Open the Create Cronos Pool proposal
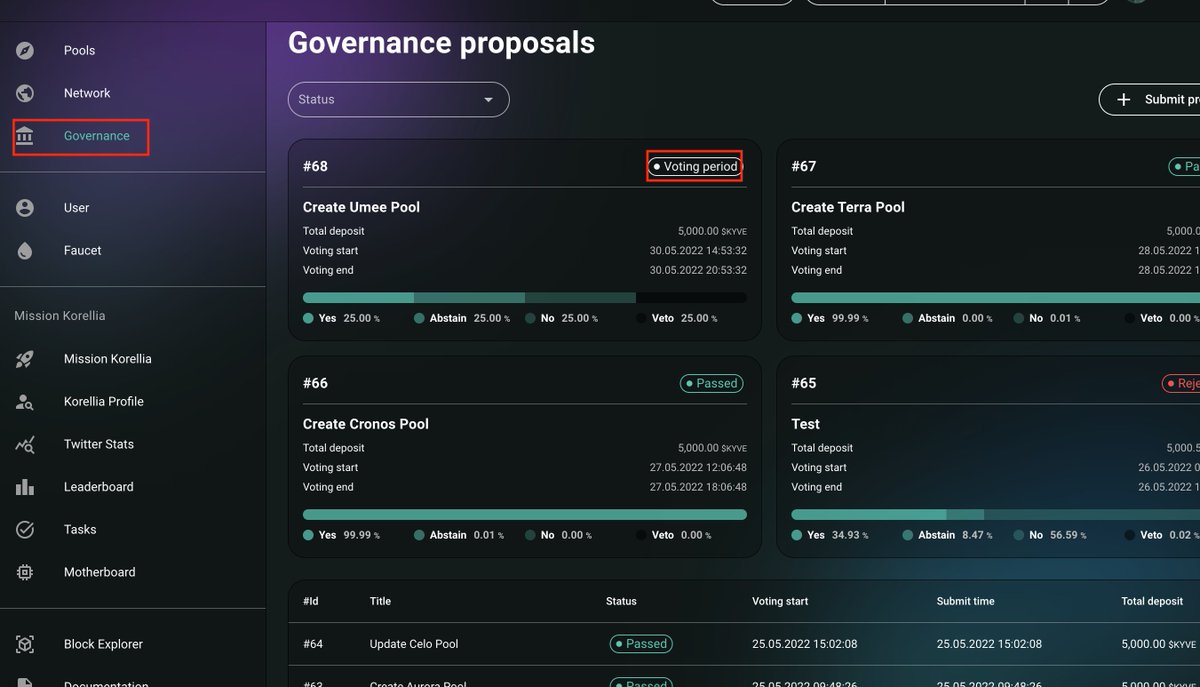 365,424
